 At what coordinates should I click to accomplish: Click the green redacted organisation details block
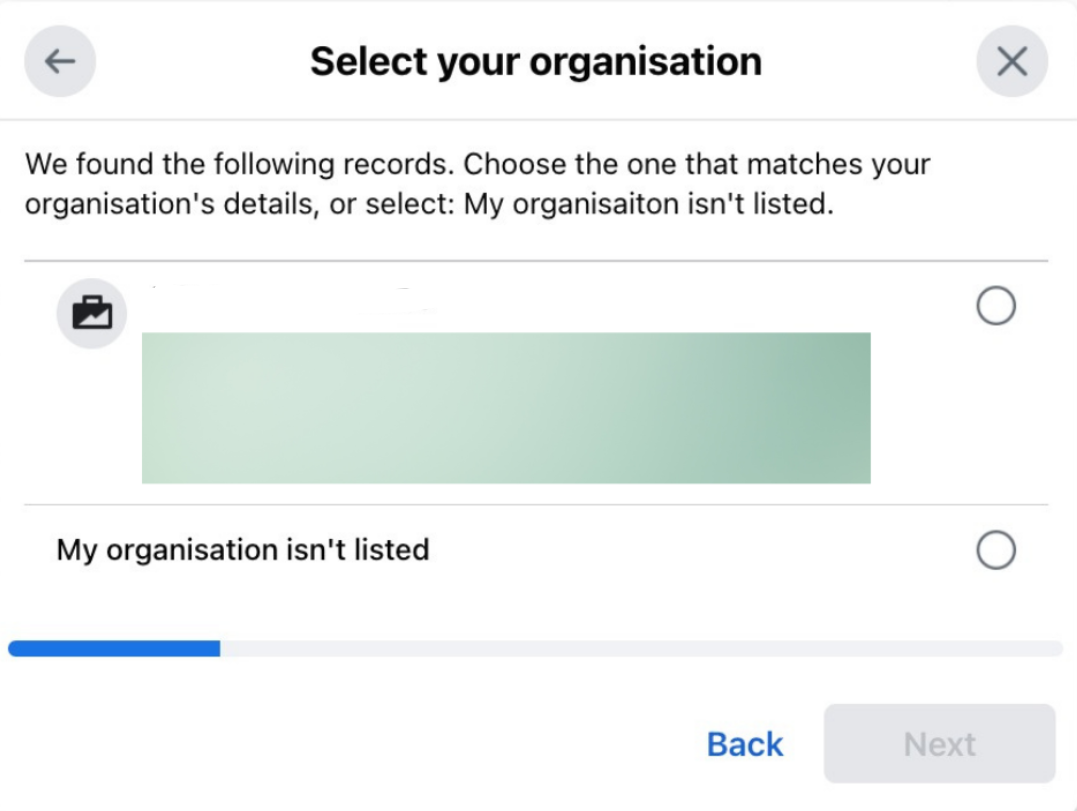coord(506,408)
